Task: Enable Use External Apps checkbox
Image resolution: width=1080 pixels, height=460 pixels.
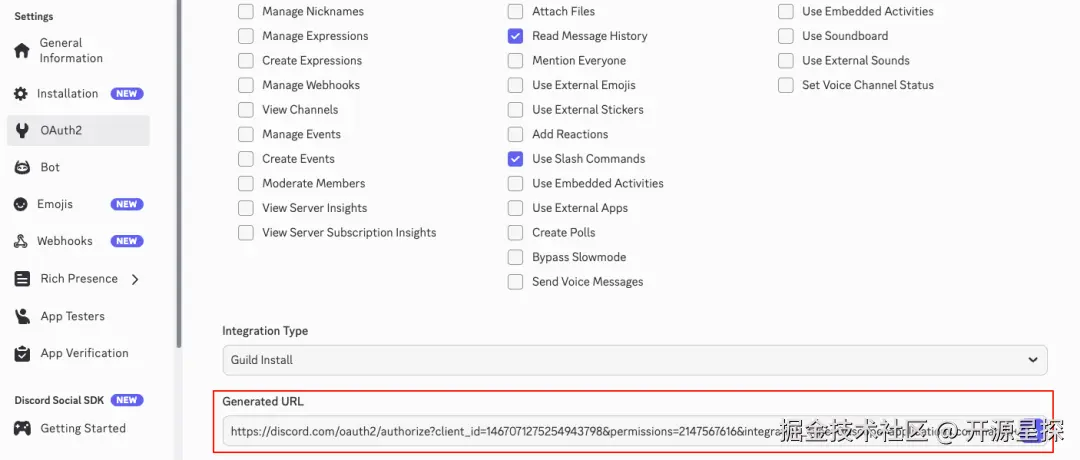Action: (x=515, y=208)
